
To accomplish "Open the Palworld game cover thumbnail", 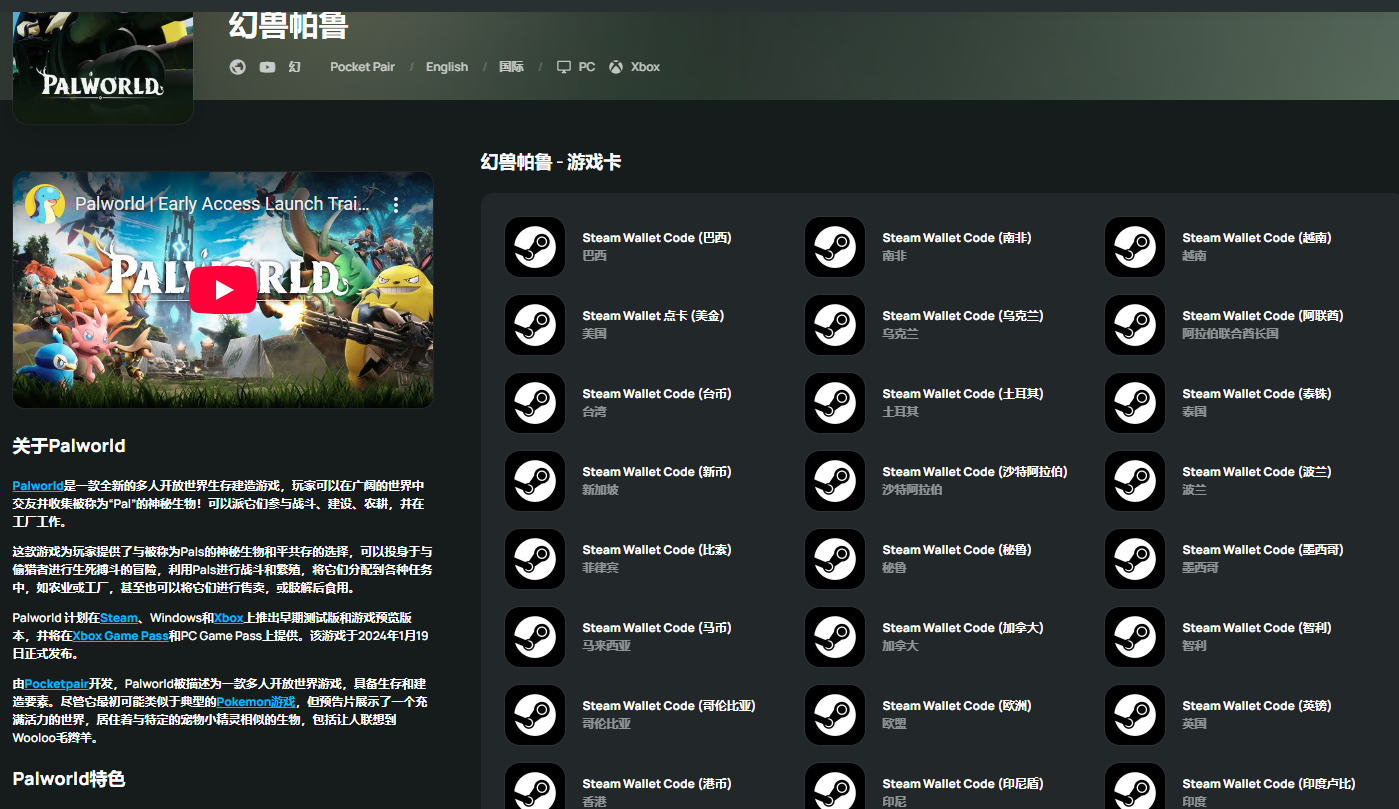I will 103,68.
